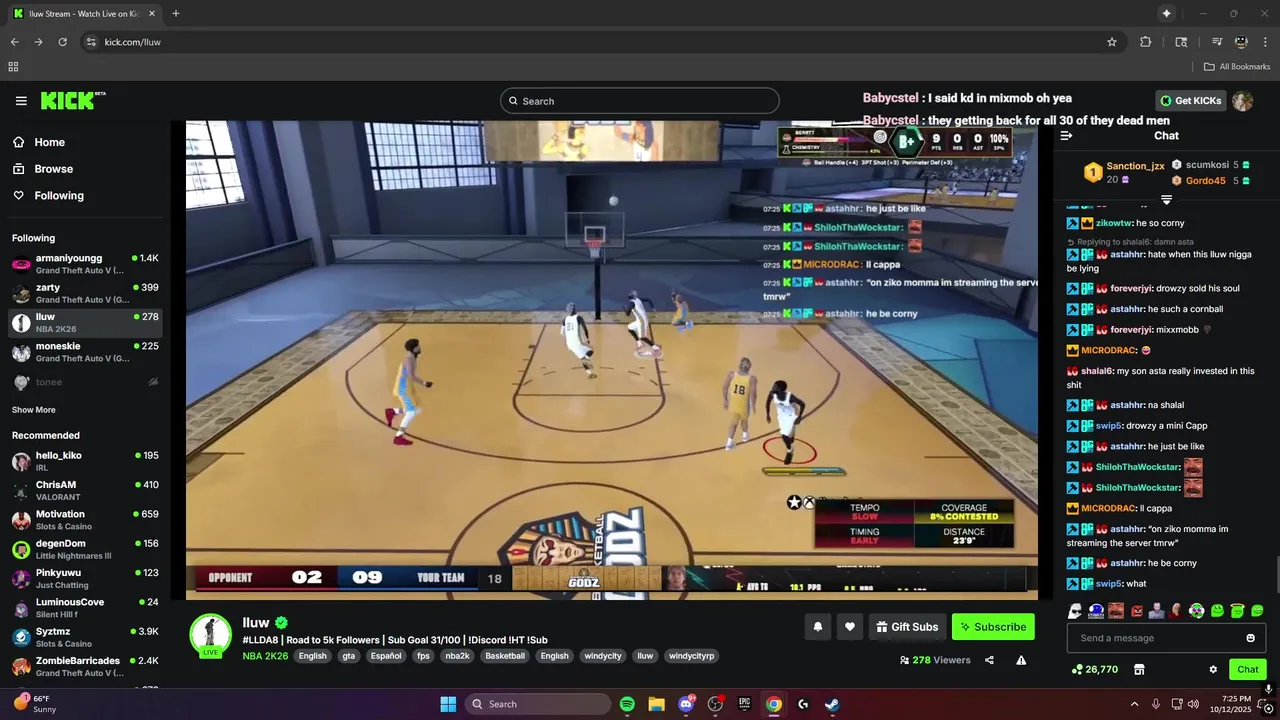Viewport: 1280px width, 720px height.
Task: Open the emoji picker in message box
Action: pos(1250,638)
